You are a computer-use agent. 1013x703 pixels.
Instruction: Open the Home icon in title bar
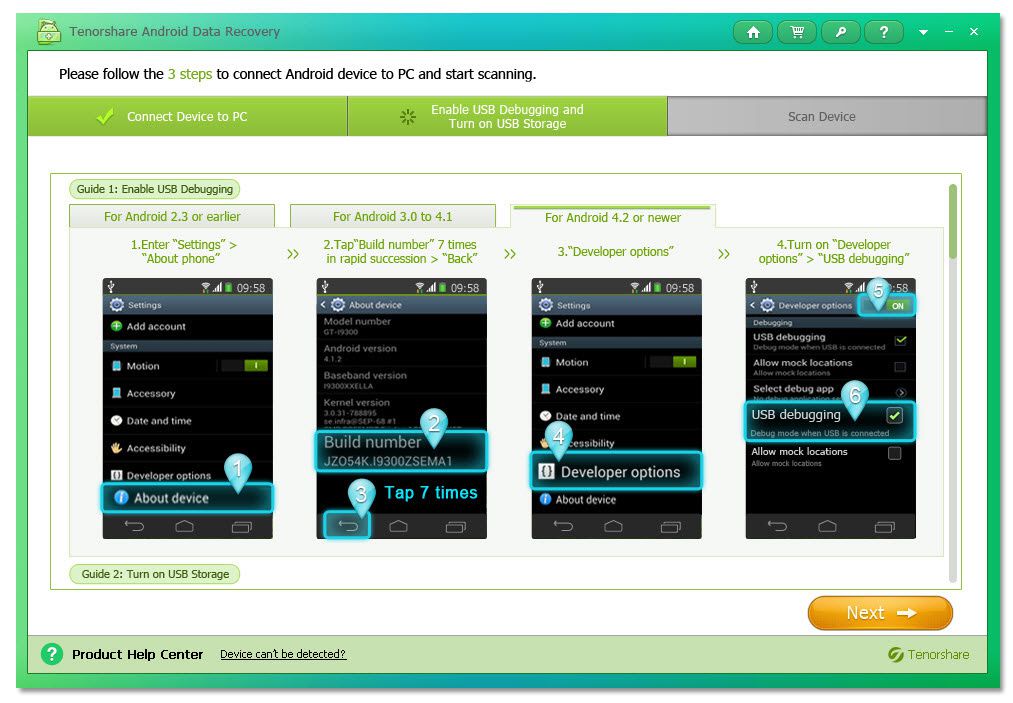pos(753,32)
